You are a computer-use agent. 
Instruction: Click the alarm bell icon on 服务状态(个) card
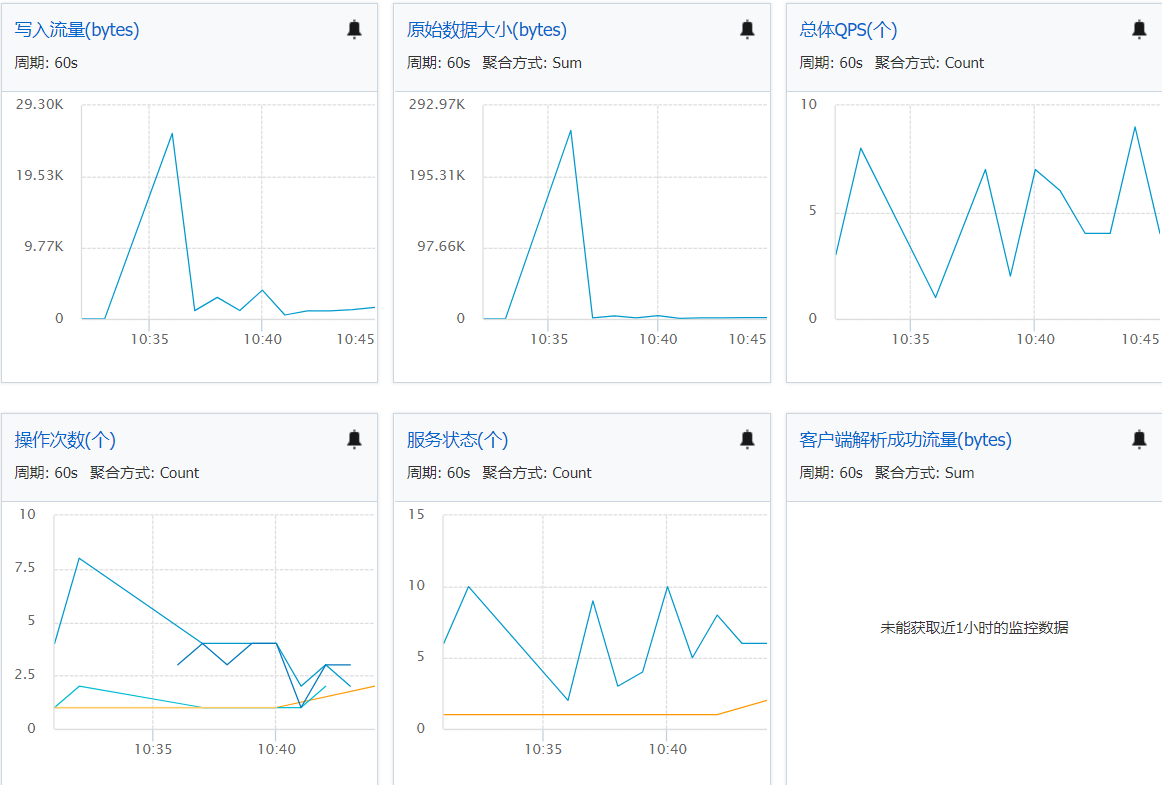click(747, 439)
